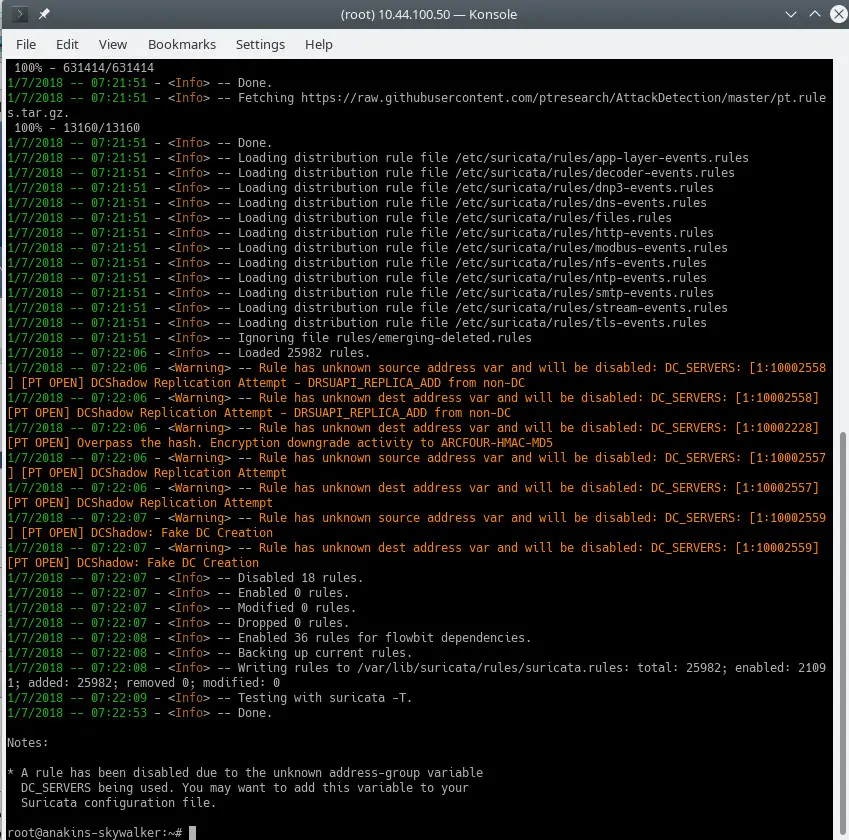Open the View menu

pyautogui.click(x=112, y=44)
